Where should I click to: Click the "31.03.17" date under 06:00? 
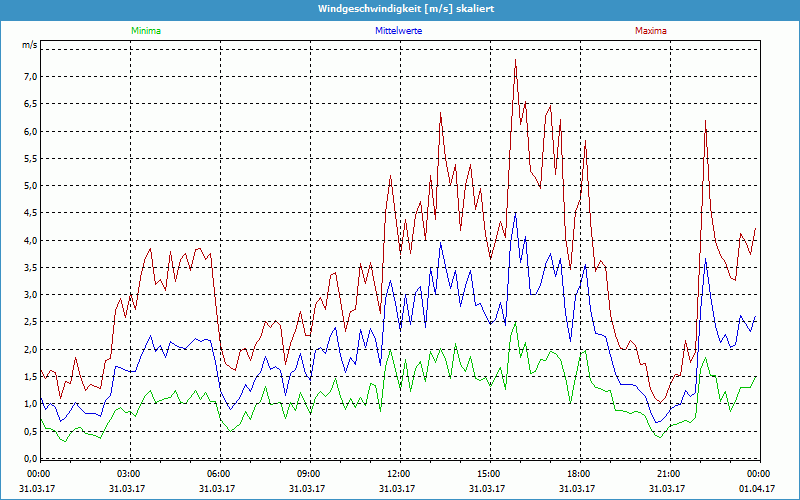217,488
